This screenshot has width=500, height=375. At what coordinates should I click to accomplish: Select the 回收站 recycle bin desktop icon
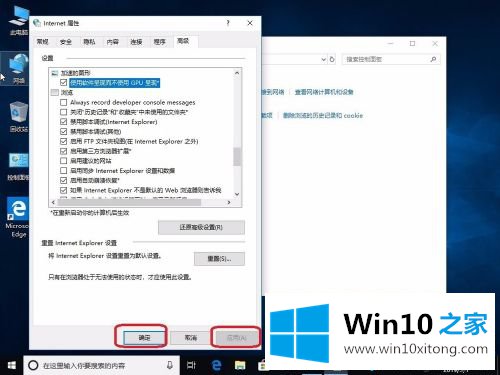click(18, 117)
